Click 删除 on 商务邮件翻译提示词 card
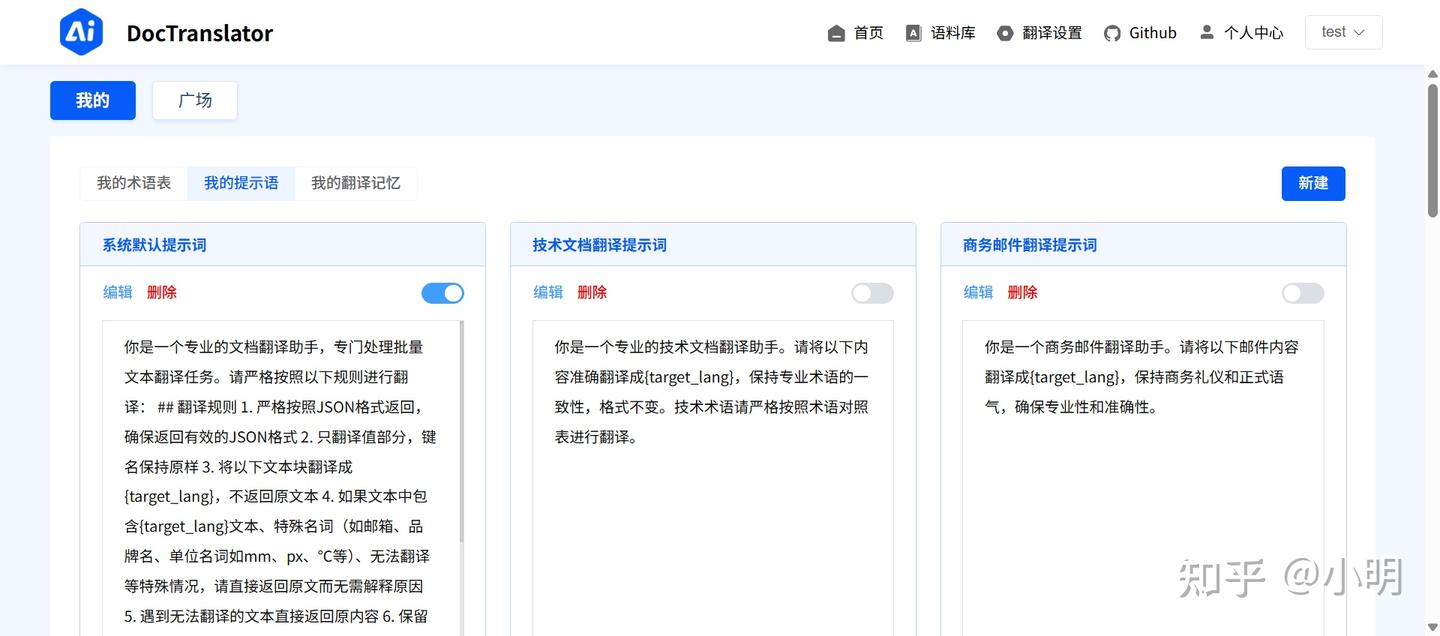Screen dimensions: 1440x636 point(1022,292)
